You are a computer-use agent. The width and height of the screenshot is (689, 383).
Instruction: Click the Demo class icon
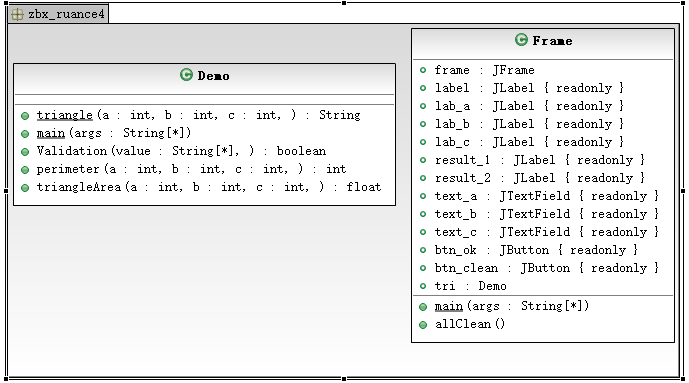186,75
